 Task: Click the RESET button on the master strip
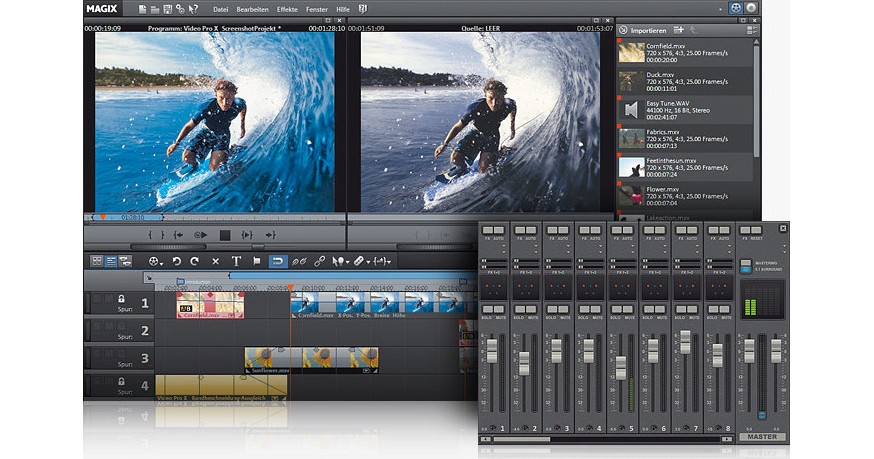pyautogui.click(x=756, y=230)
